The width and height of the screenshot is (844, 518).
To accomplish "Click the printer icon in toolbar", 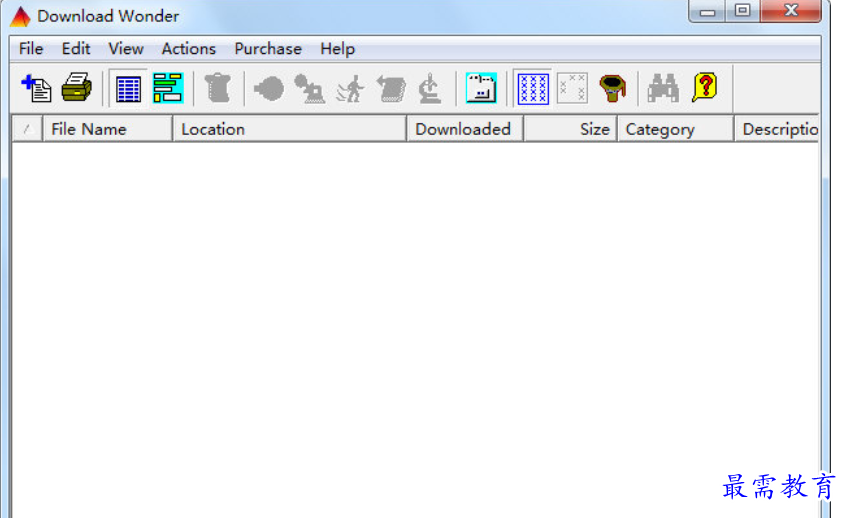I will [77, 87].
